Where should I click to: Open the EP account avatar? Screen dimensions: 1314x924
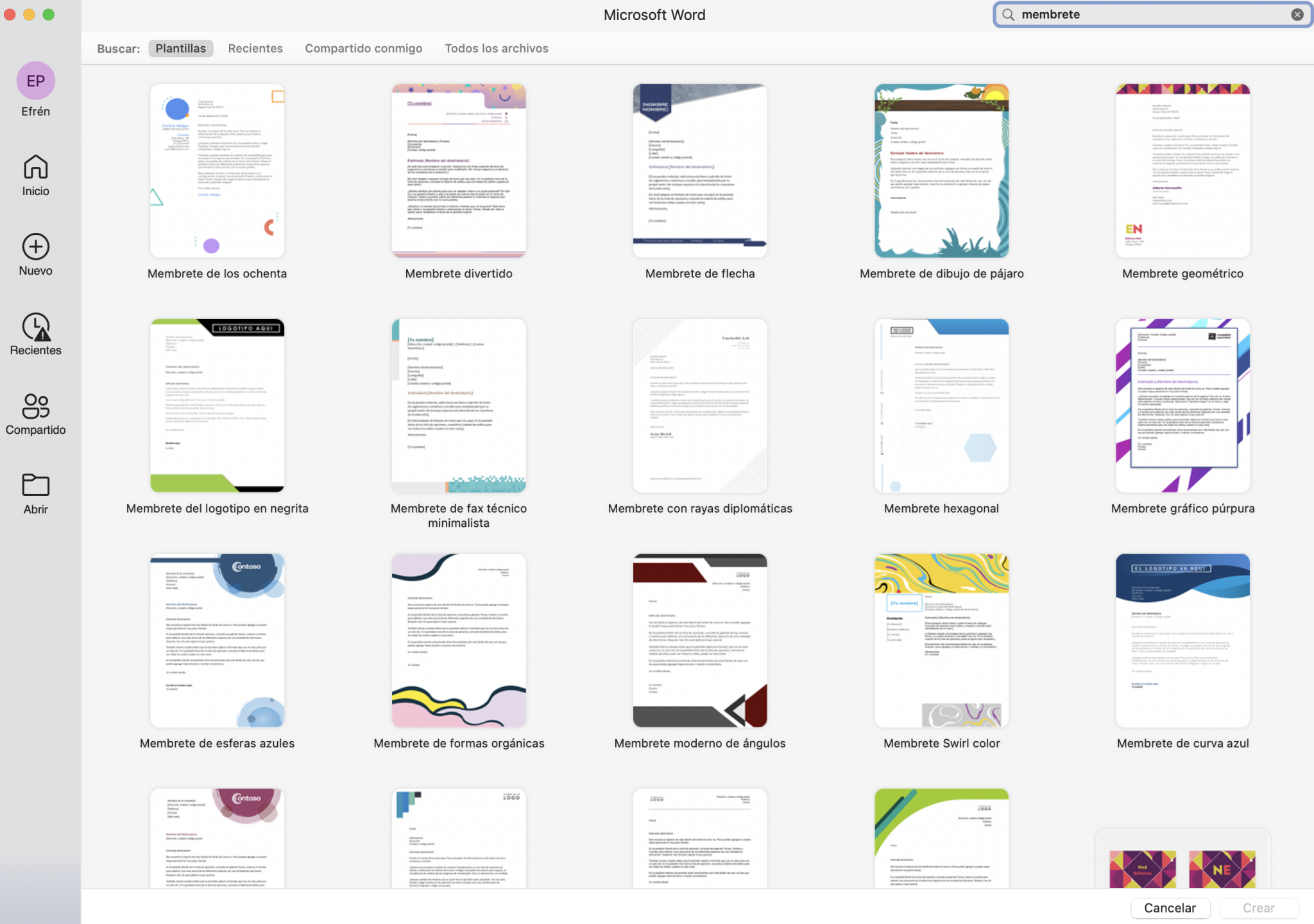tap(35, 81)
